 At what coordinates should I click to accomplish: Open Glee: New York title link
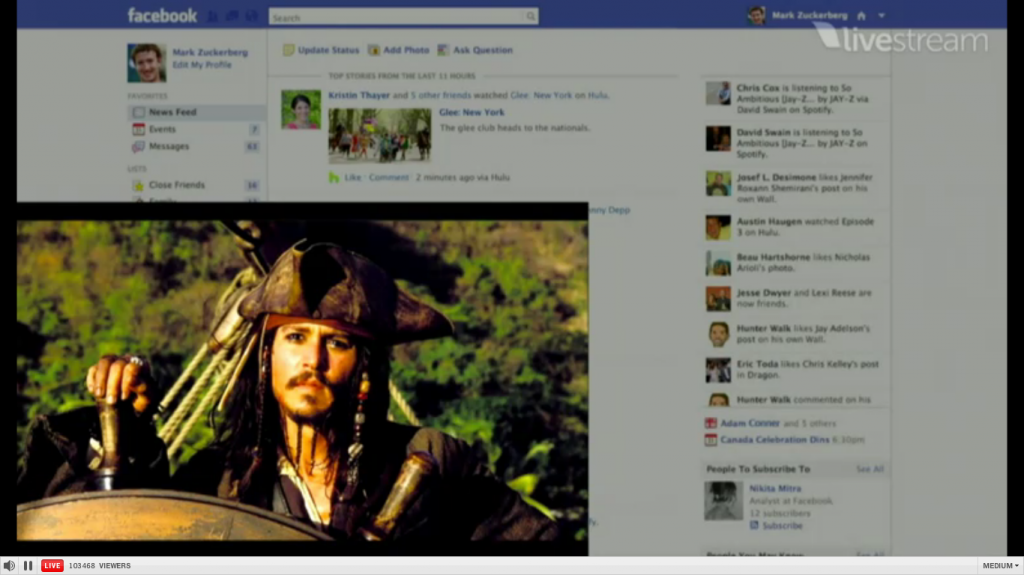[x=472, y=112]
